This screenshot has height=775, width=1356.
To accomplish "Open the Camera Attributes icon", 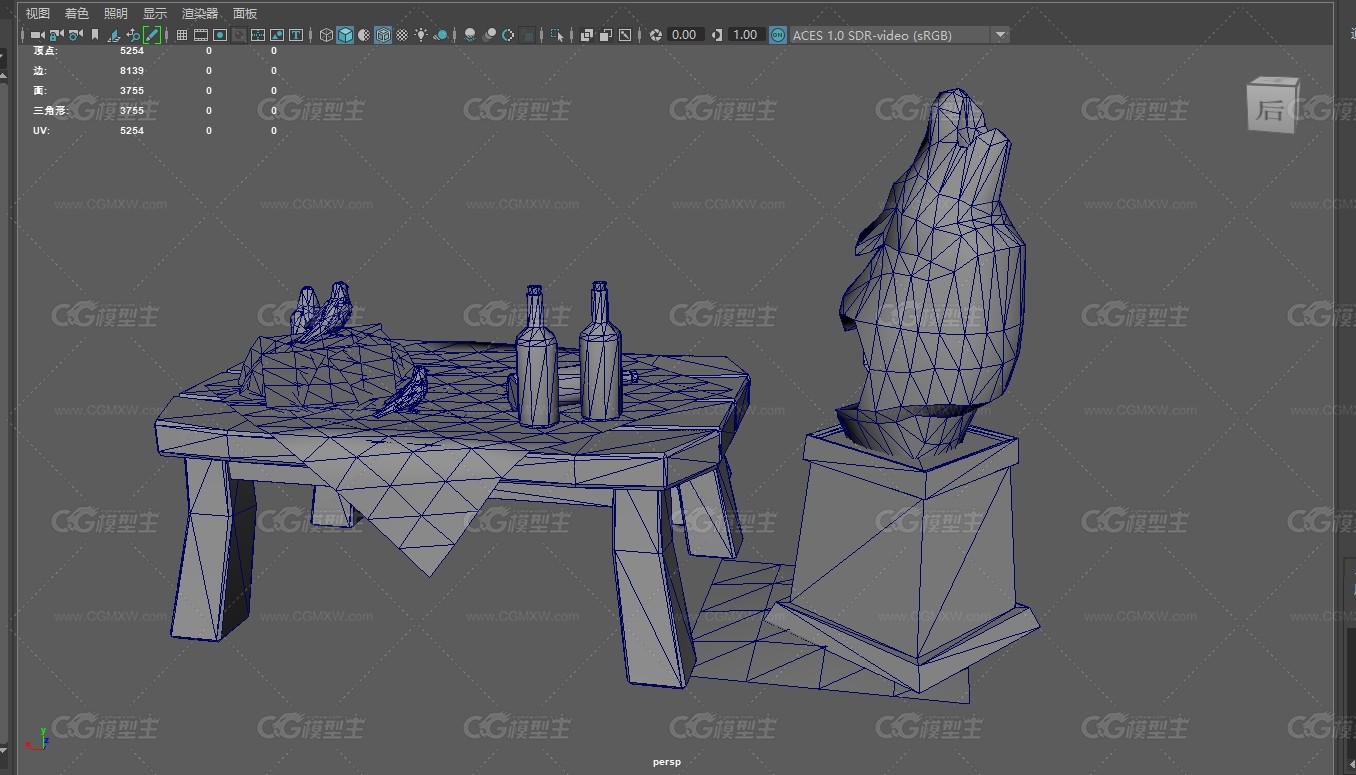I will tap(75, 35).
